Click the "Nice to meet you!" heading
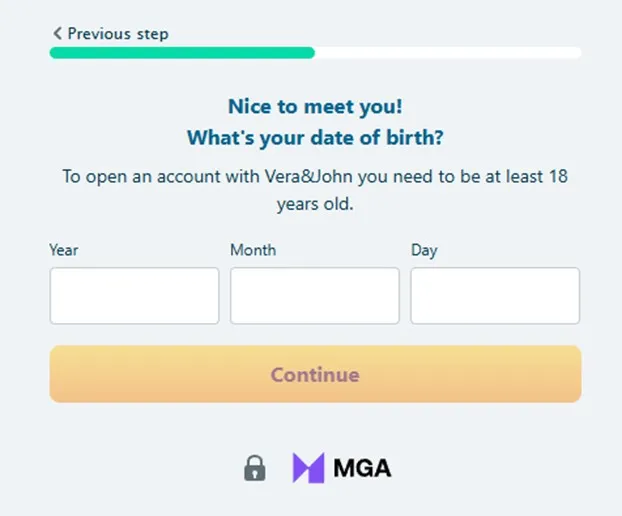The image size is (622, 516). click(x=315, y=106)
